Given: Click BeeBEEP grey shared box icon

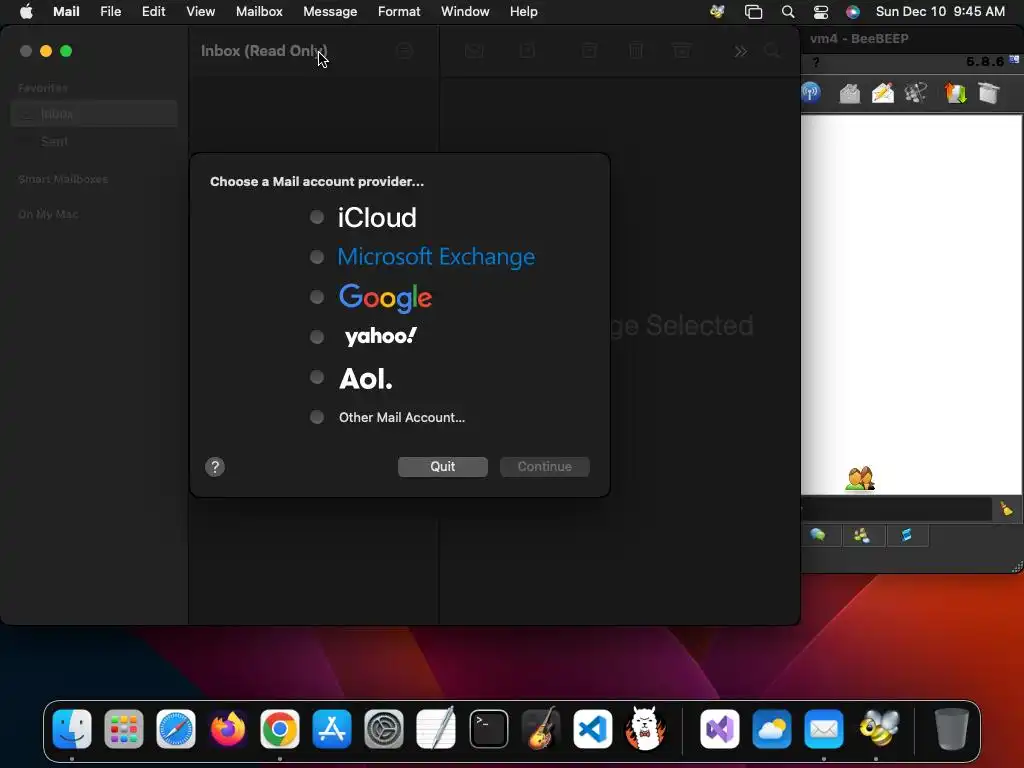Looking at the screenshot, I should [x=989, y=93].
